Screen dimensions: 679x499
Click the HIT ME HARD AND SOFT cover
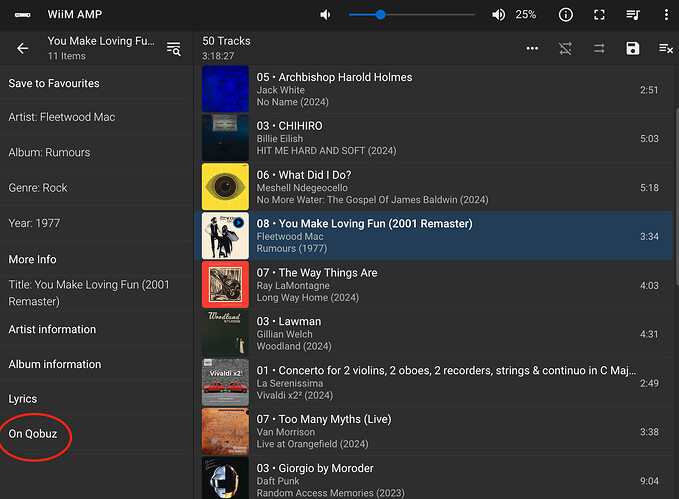[225, 138]
